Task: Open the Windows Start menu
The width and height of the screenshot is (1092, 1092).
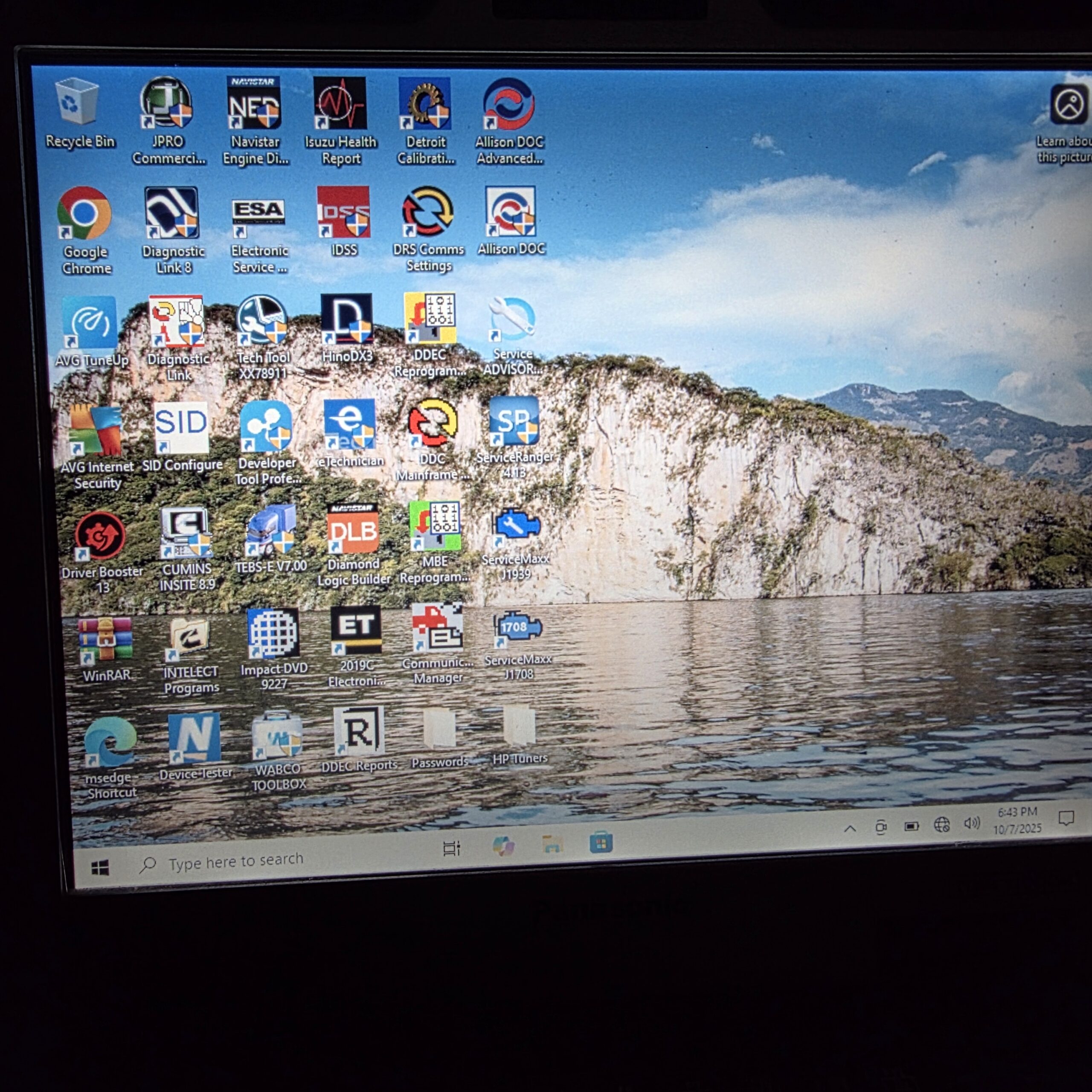Action: [100, 868]
